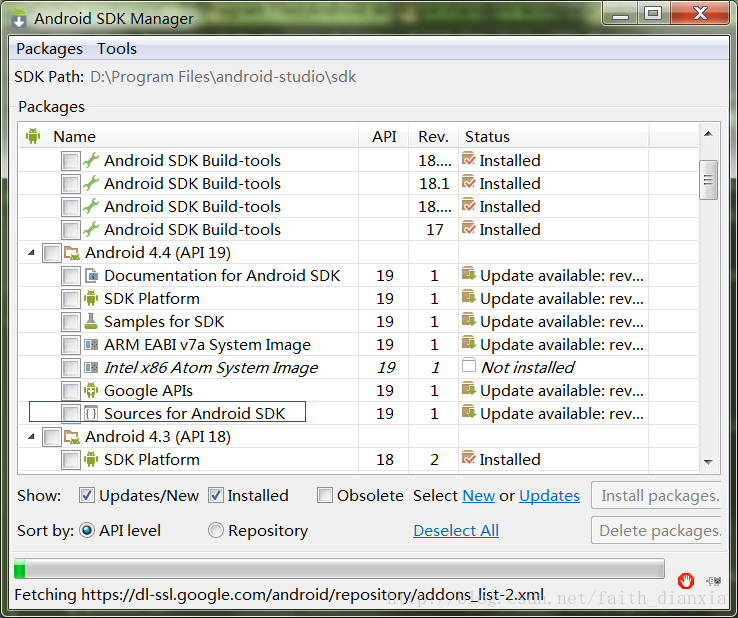Click ARM EABI v7a System Image icon
This screenshot has height=618, width=738.
click(91, 345)
